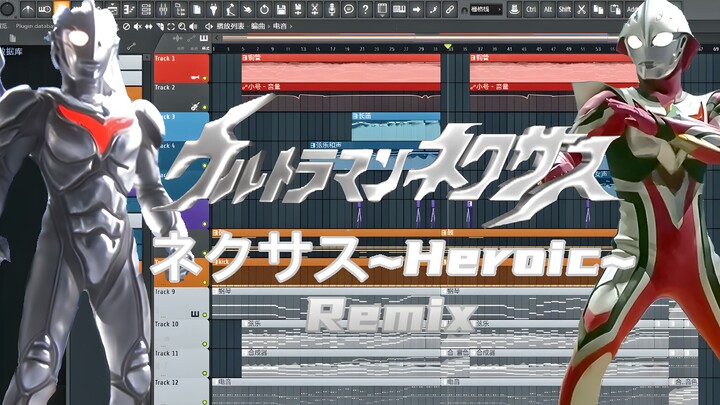Screen dimensions: 720x405
Task: Mute Track 9 via its green dot
Action: coord(204,315)
